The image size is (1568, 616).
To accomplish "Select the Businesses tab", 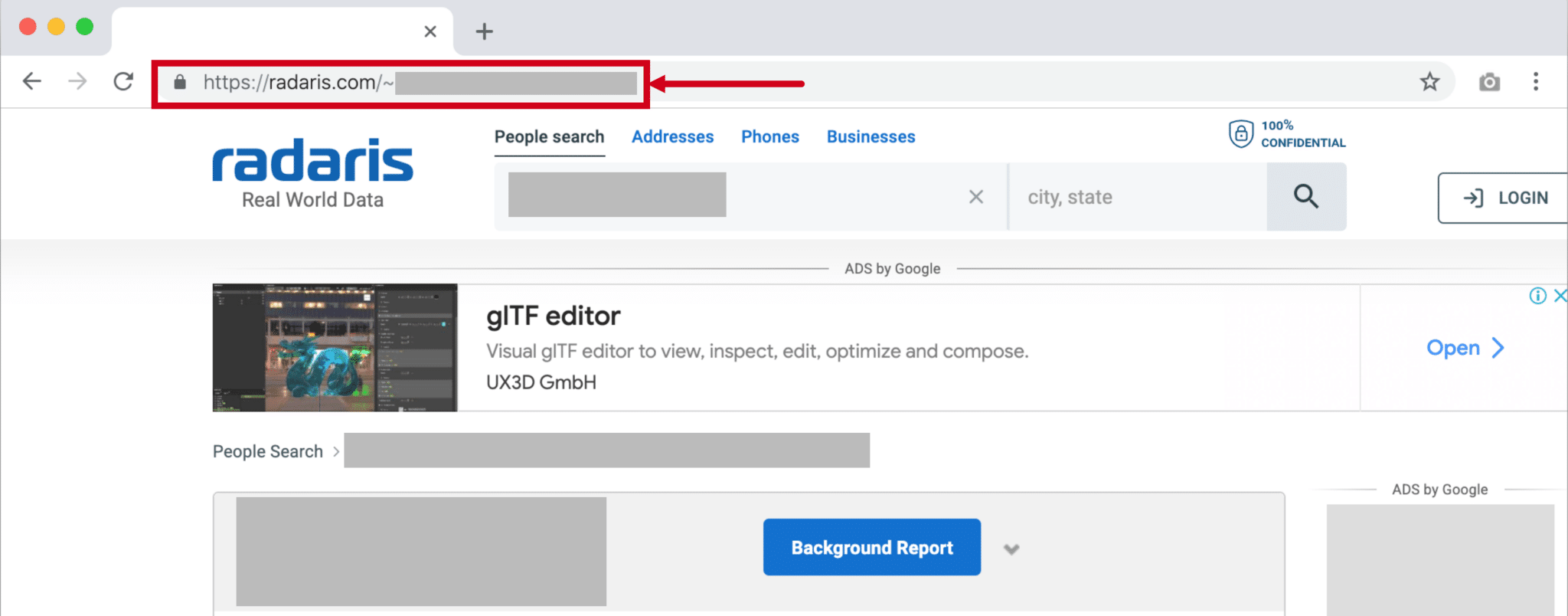I will pyautogui.click(x=871, y=137).
